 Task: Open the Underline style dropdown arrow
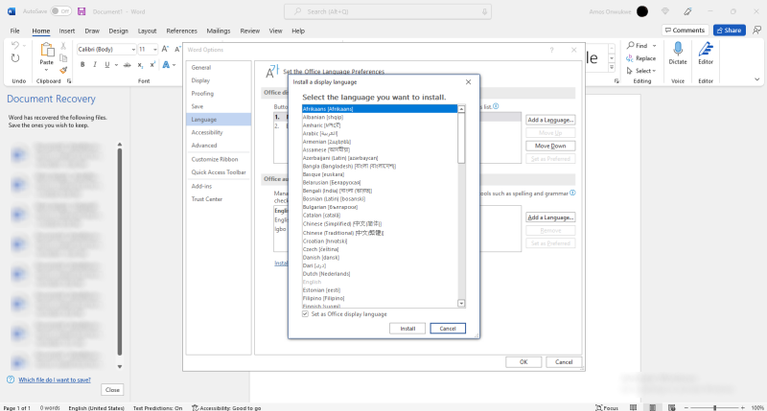point(116,65)
